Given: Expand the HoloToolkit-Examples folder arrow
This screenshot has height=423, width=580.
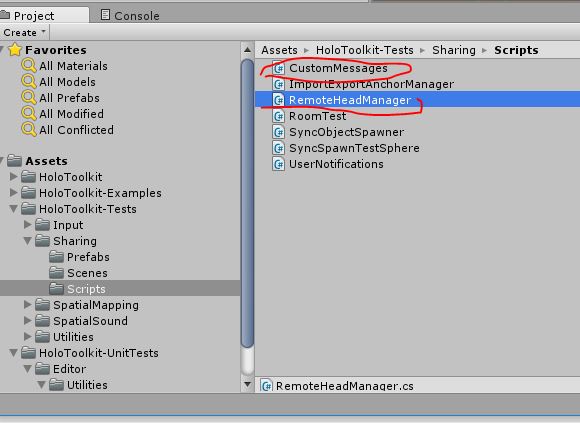Looking at the screenshot, I should (x=13, y=192).
